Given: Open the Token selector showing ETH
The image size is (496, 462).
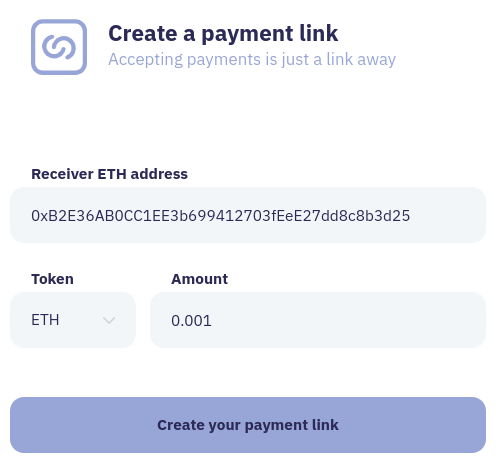Looking at the screenshot, I should 73,320.
